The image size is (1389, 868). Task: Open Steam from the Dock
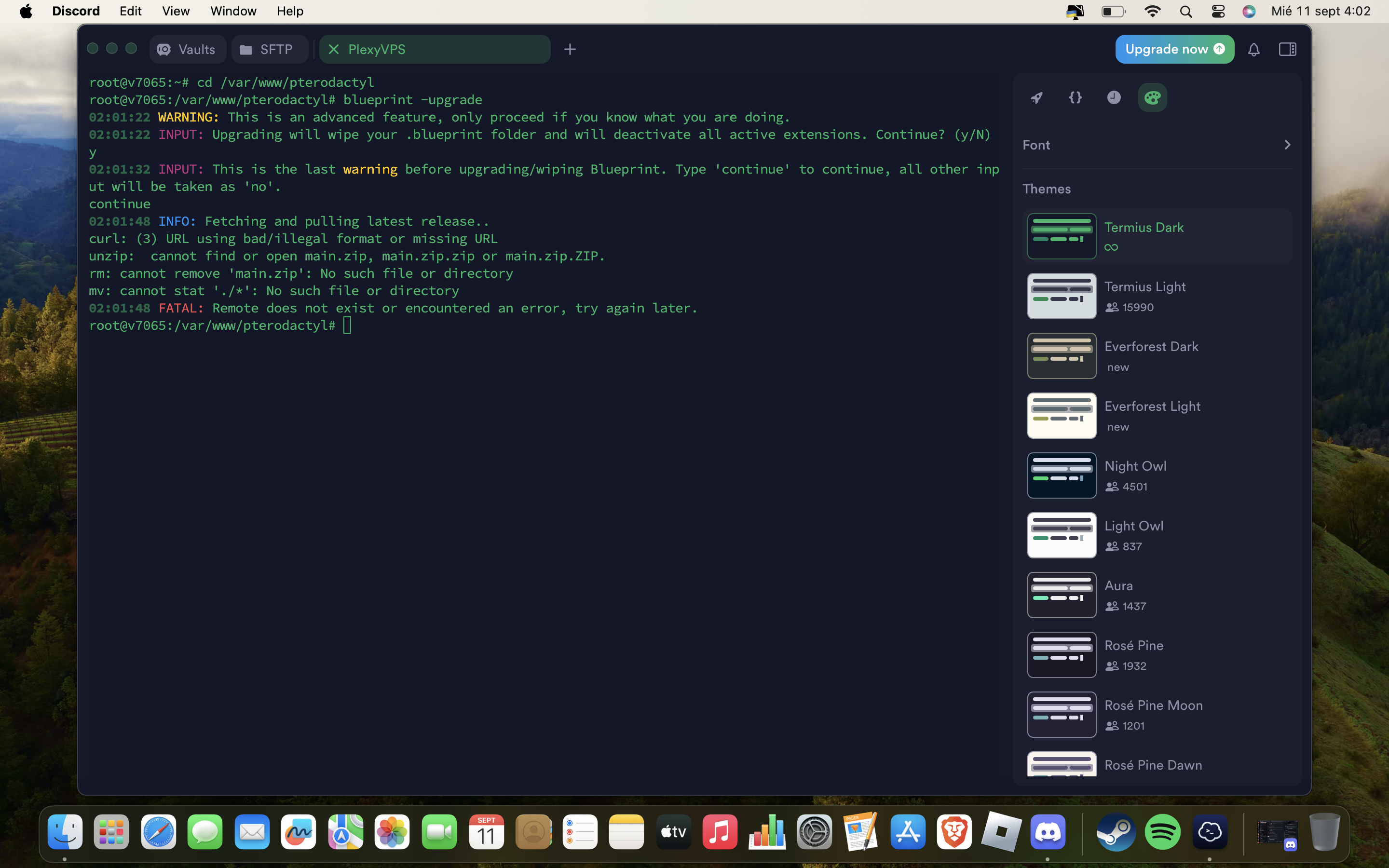point(1116,832)
